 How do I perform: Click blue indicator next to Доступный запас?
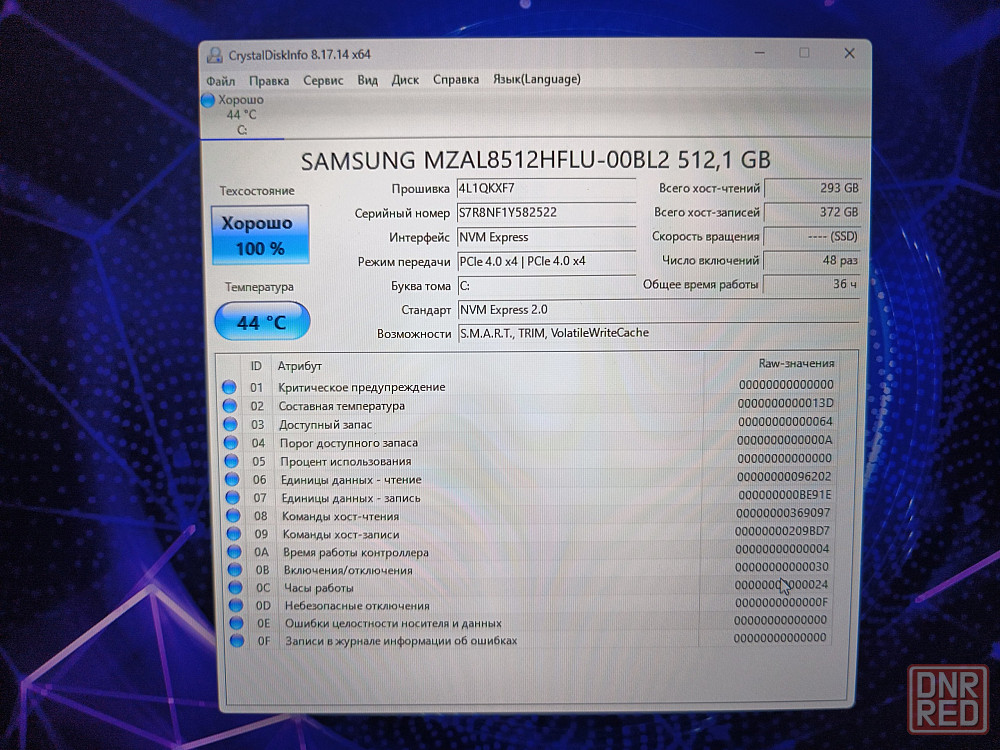pyautogui.click(x=230, y=424)
